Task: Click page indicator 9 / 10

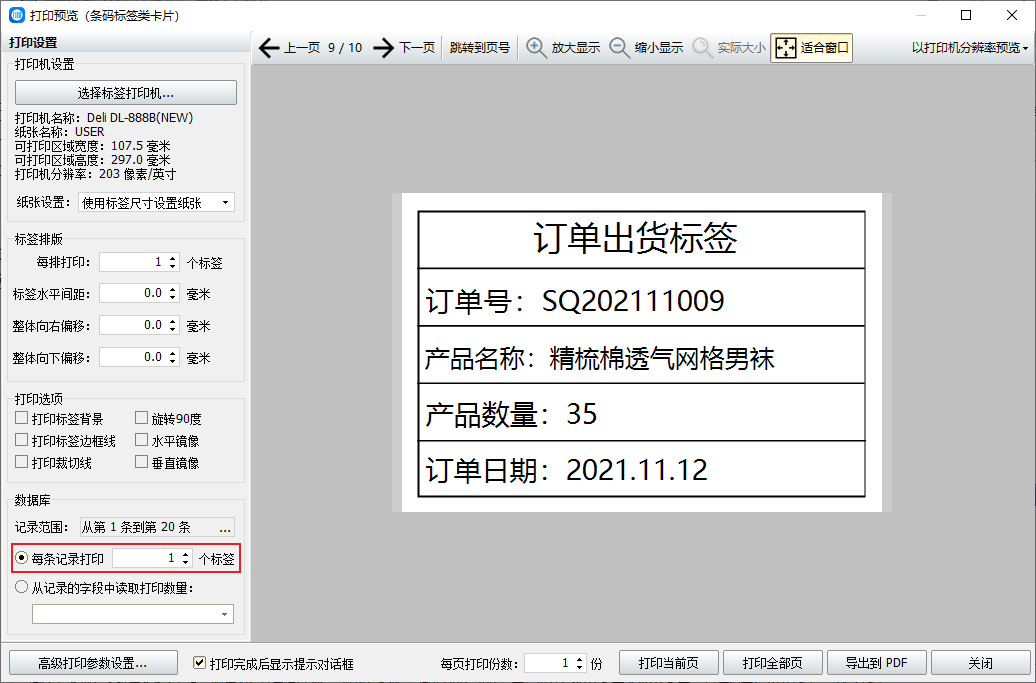Action: tap(345, 48)
